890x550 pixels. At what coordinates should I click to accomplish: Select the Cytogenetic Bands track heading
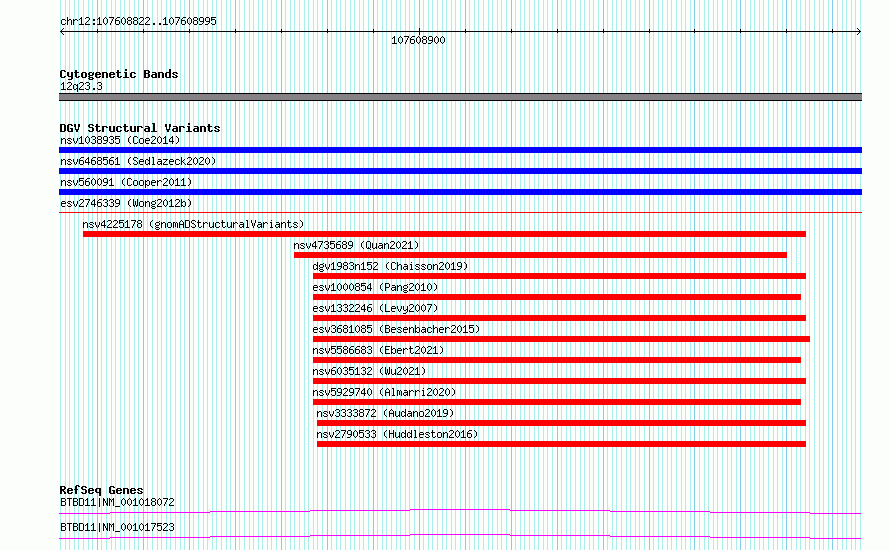click(x=119, y=74)
